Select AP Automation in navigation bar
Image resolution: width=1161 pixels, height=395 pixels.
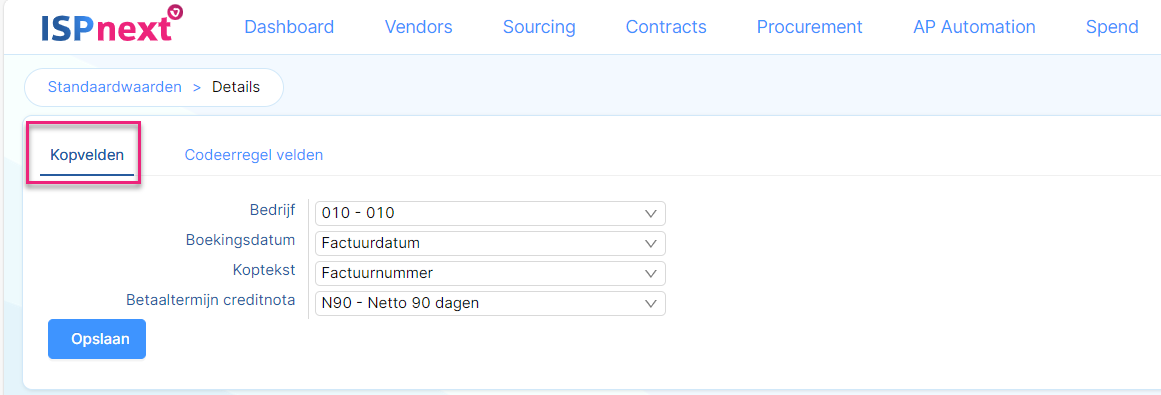(974, 27)
